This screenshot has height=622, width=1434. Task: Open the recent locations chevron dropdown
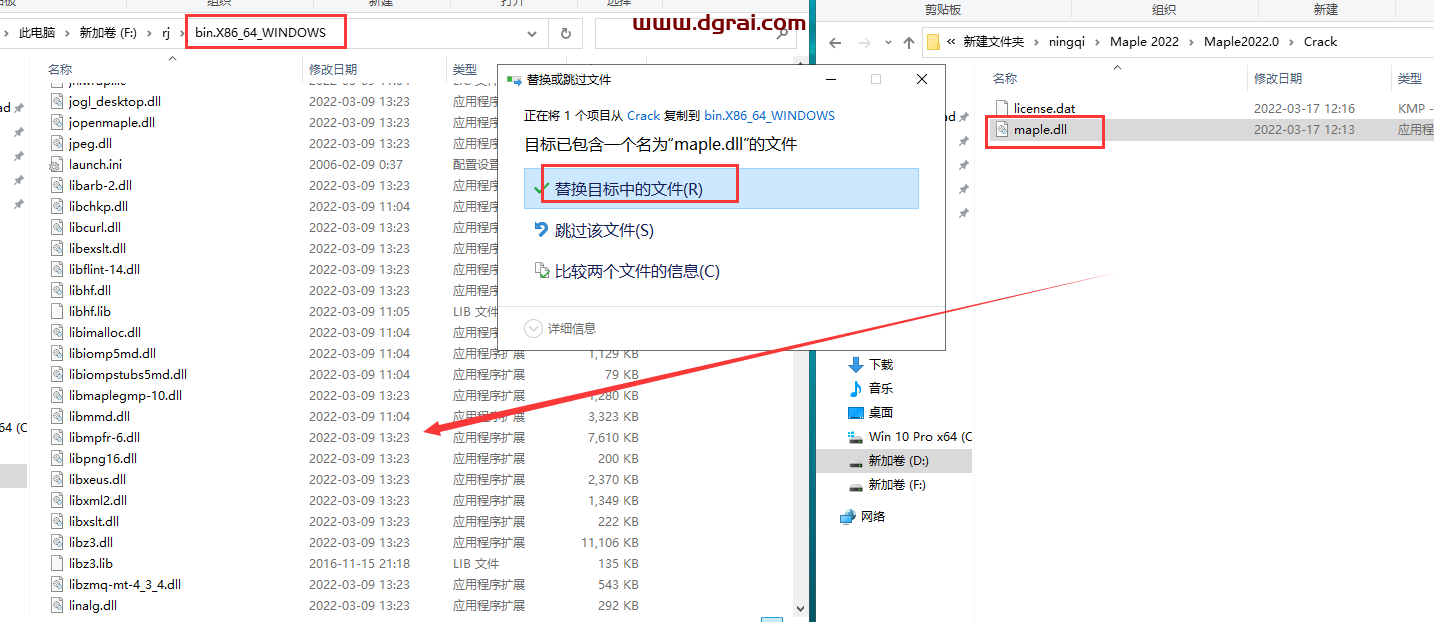[888, 41]
